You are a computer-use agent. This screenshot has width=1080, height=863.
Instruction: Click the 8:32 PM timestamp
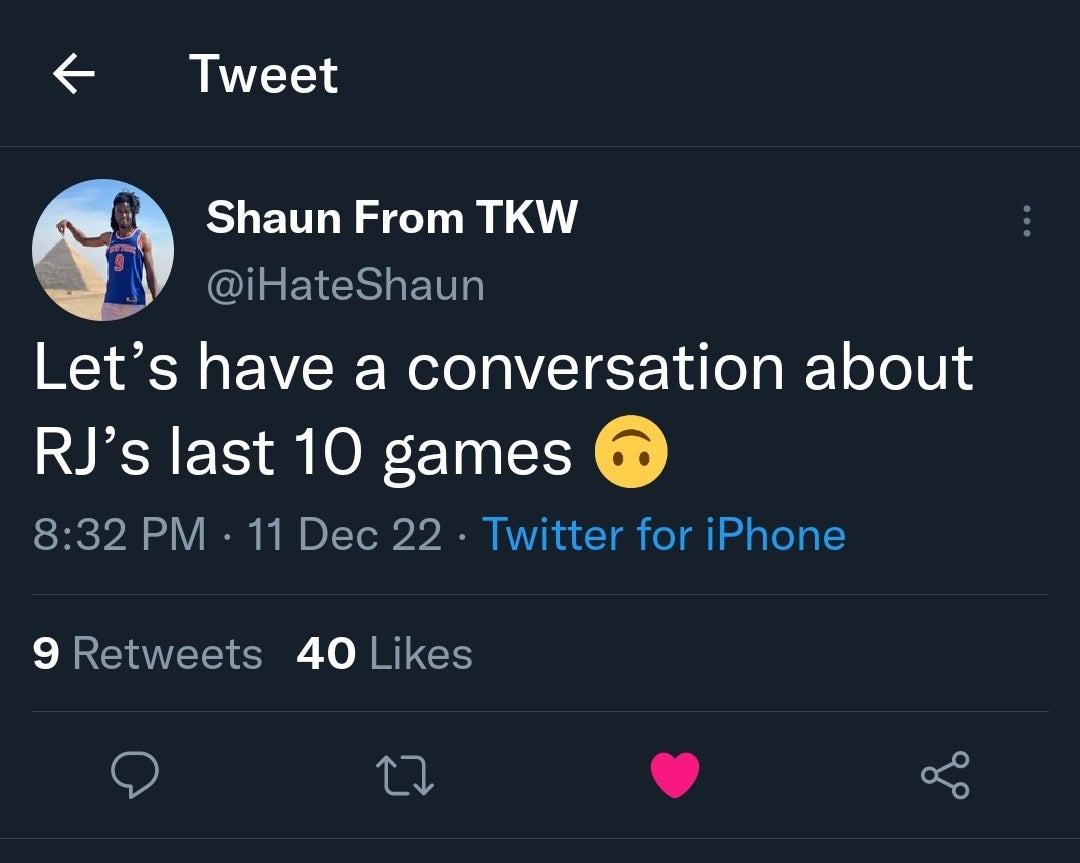pos(119,534)
